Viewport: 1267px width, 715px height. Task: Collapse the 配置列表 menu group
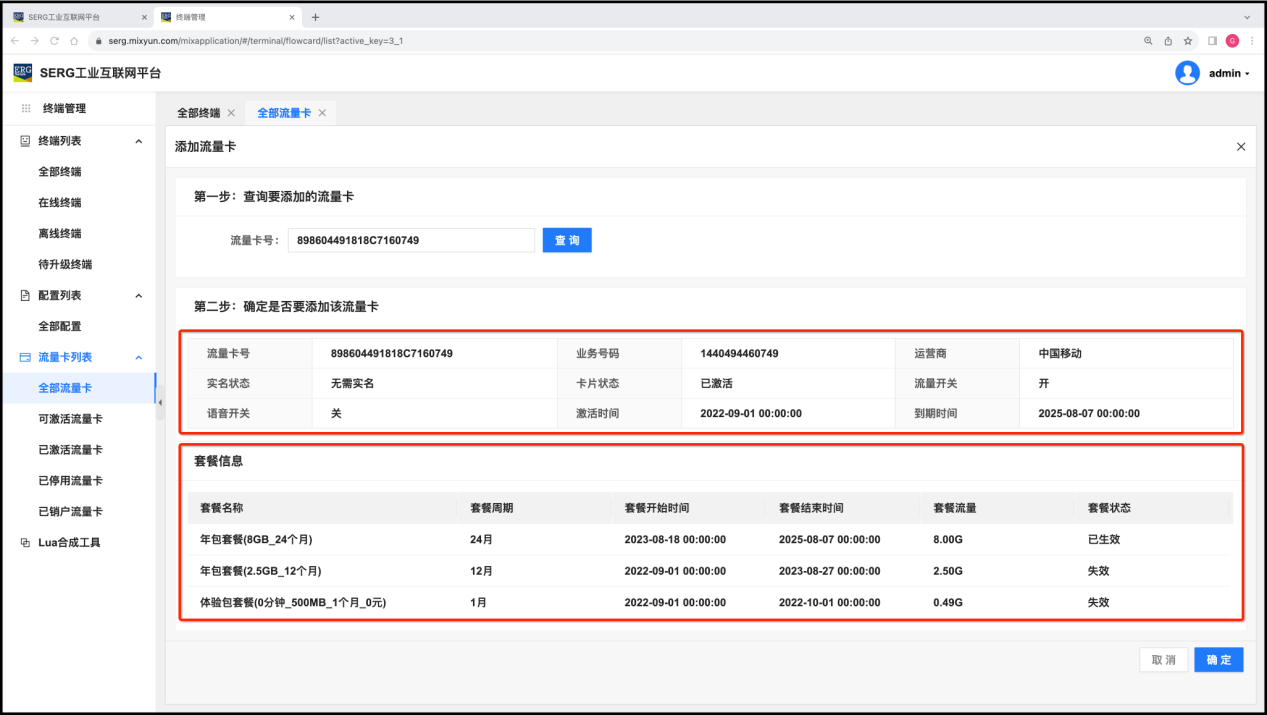pos(138,296)
